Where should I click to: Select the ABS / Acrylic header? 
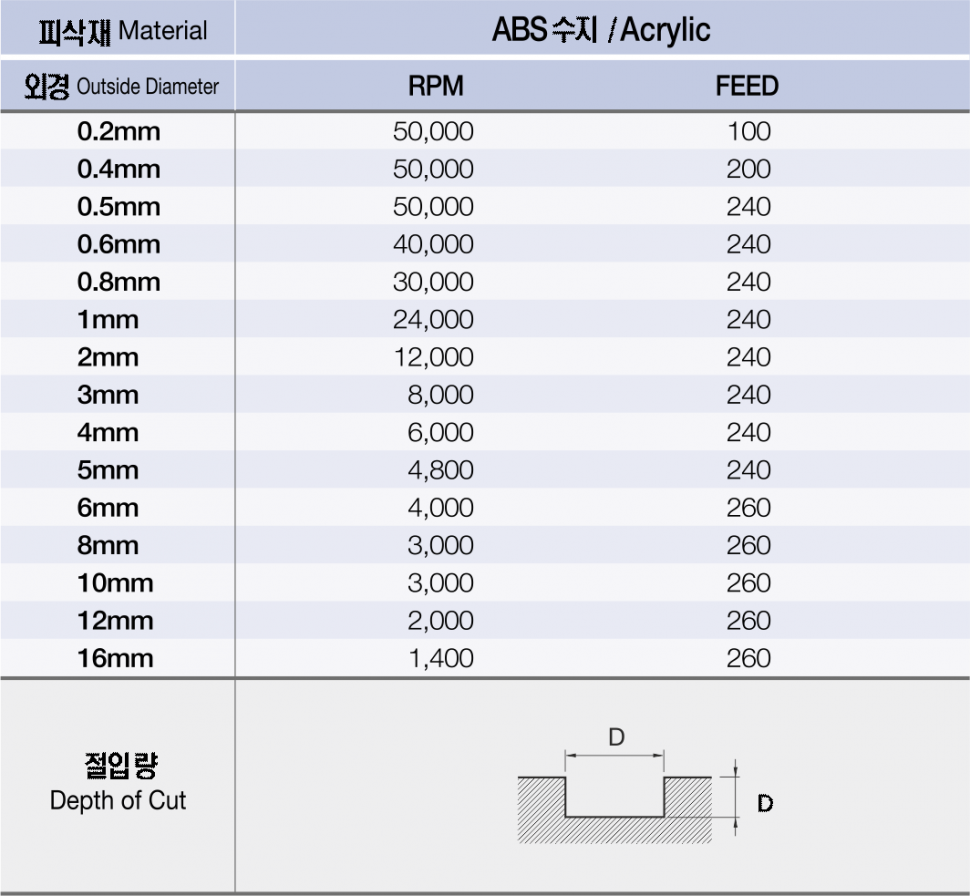click(x=601, y=30)
